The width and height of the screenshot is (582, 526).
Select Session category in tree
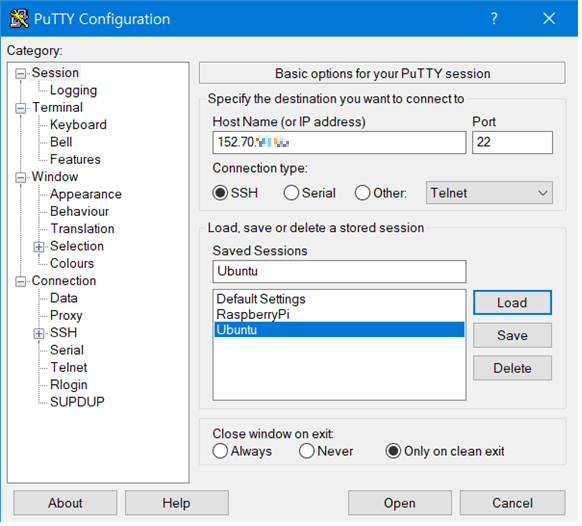click(55, 73)
